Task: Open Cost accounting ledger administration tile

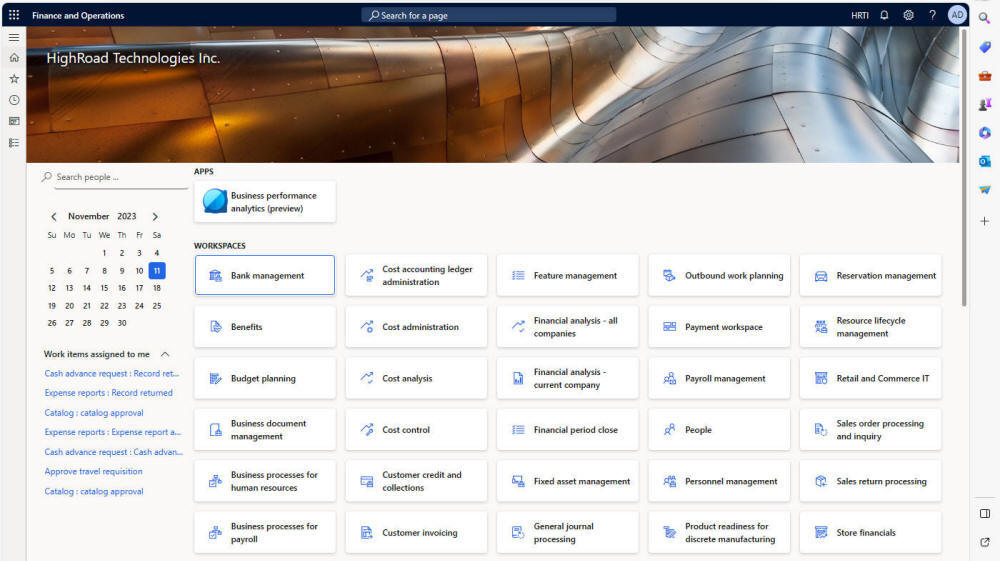Action: pyautogui.click(x=416, y=275)
